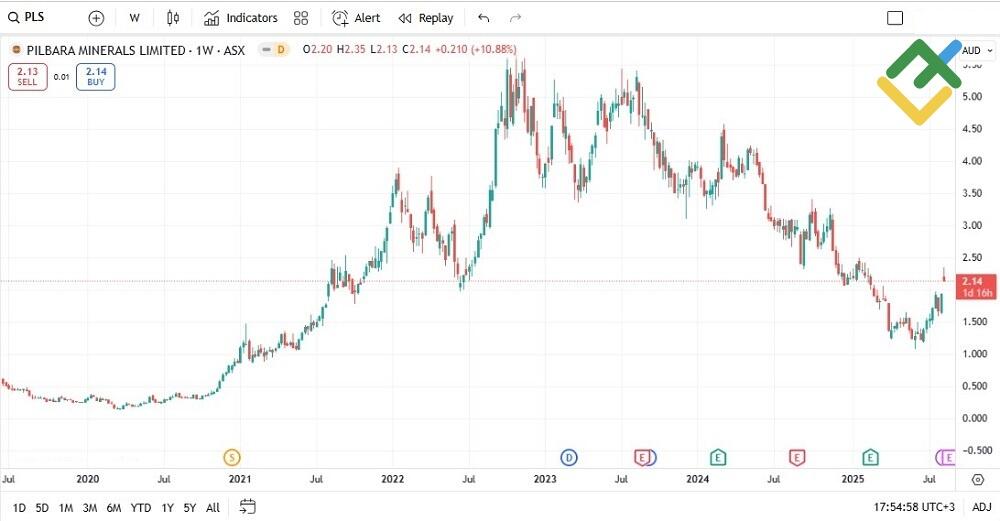The width and height of the screenshot is (1000, 521).
Task: Add symbol with the plus circle icon
Action: pos(96,18)
